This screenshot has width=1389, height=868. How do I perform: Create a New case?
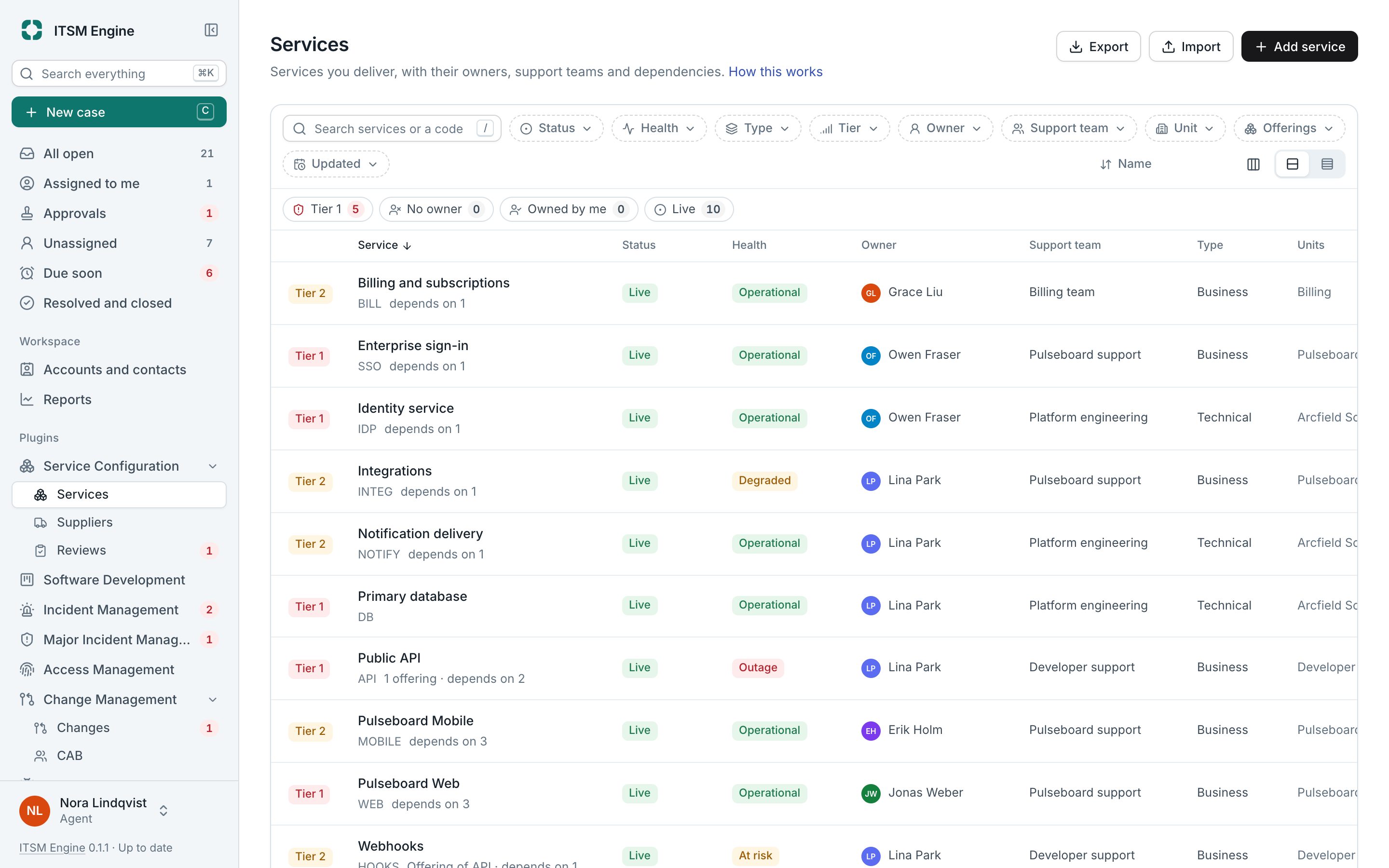119,112
